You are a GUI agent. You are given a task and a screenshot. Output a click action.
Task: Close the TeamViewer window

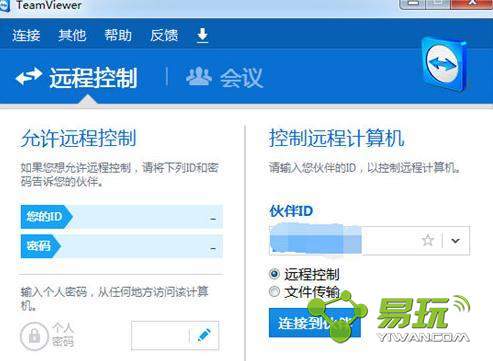[x=472, y=3]
